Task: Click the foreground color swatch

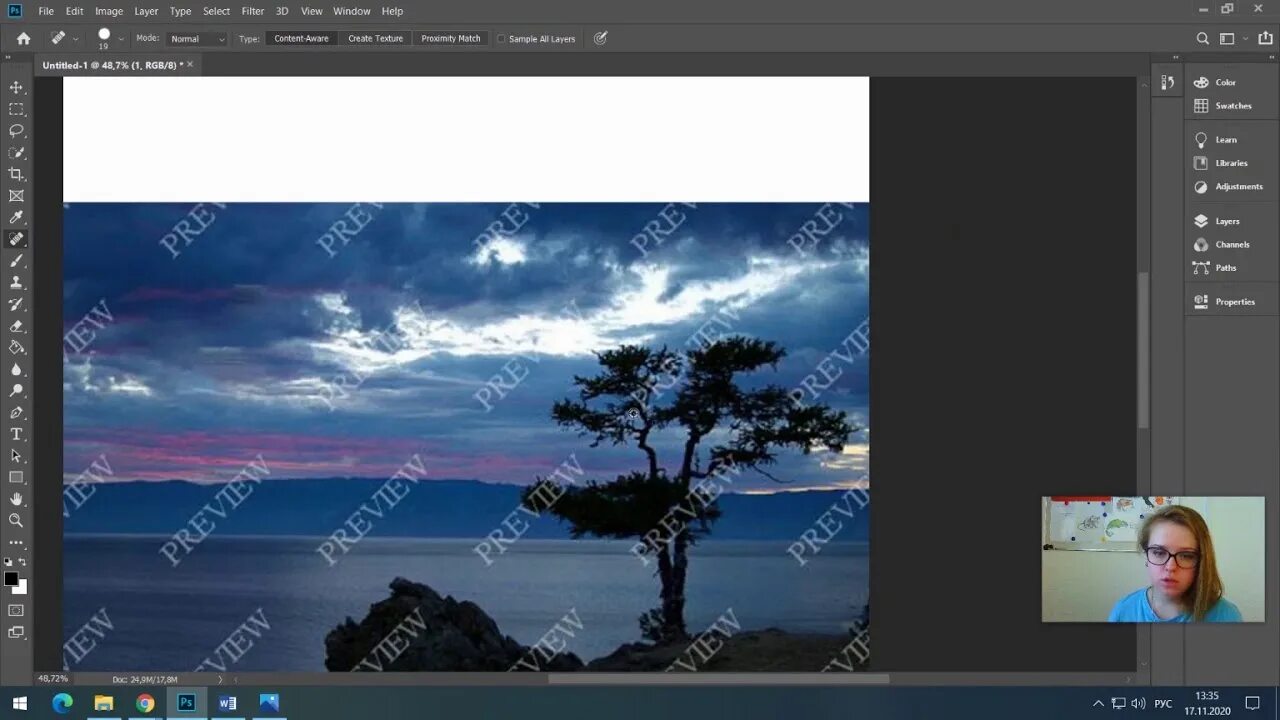Action: pyautogui.click(x=10, y=579)
